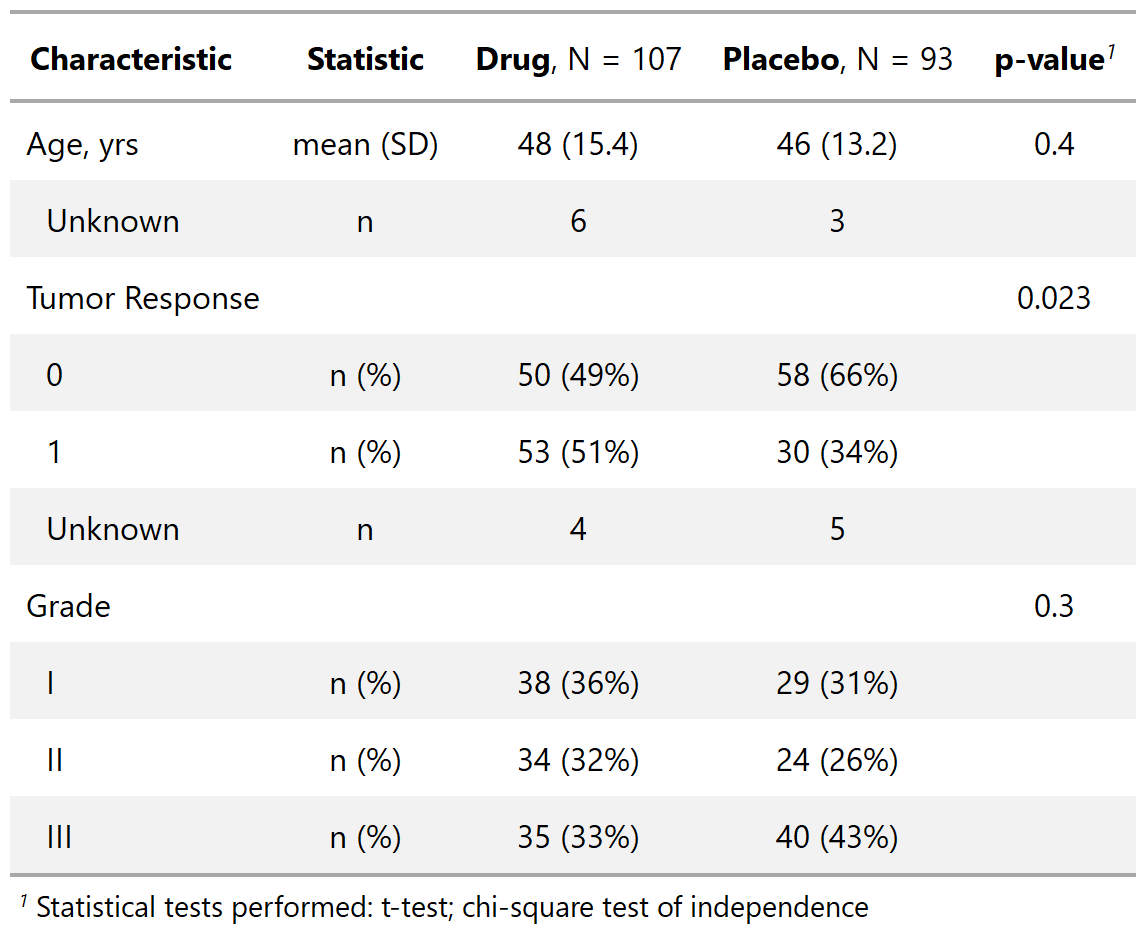Select the Grade row label
This screenshot has height=943, width=1146.
click(x=69, y=607)
